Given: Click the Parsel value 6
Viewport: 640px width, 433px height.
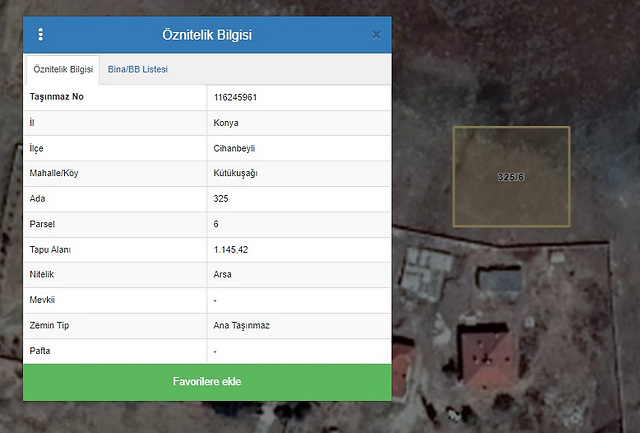Looking at the screenshot, I should coord(217,224).
